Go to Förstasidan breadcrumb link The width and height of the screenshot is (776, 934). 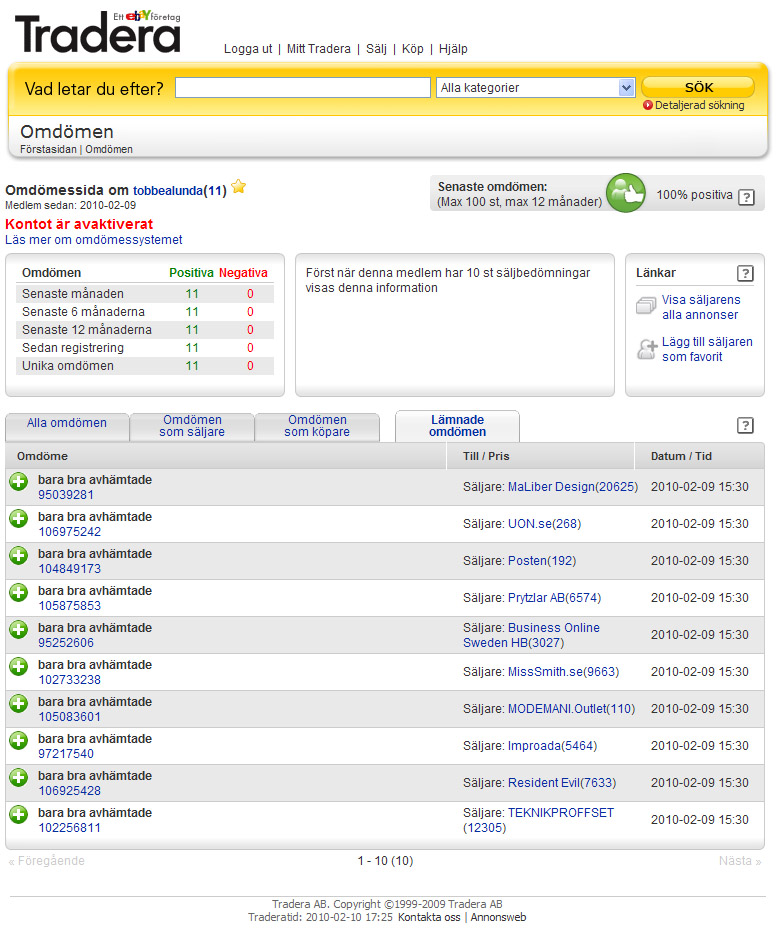click(x=48, y=150)
